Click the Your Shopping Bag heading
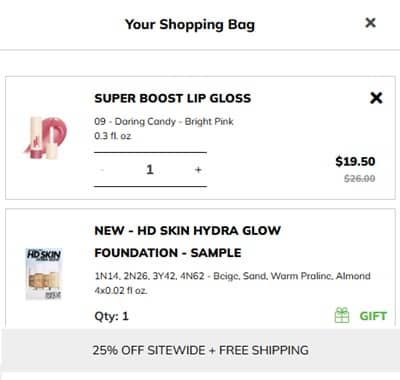This screenshot has height=380, width=400. pyautogui.click(x=190, y=24)
